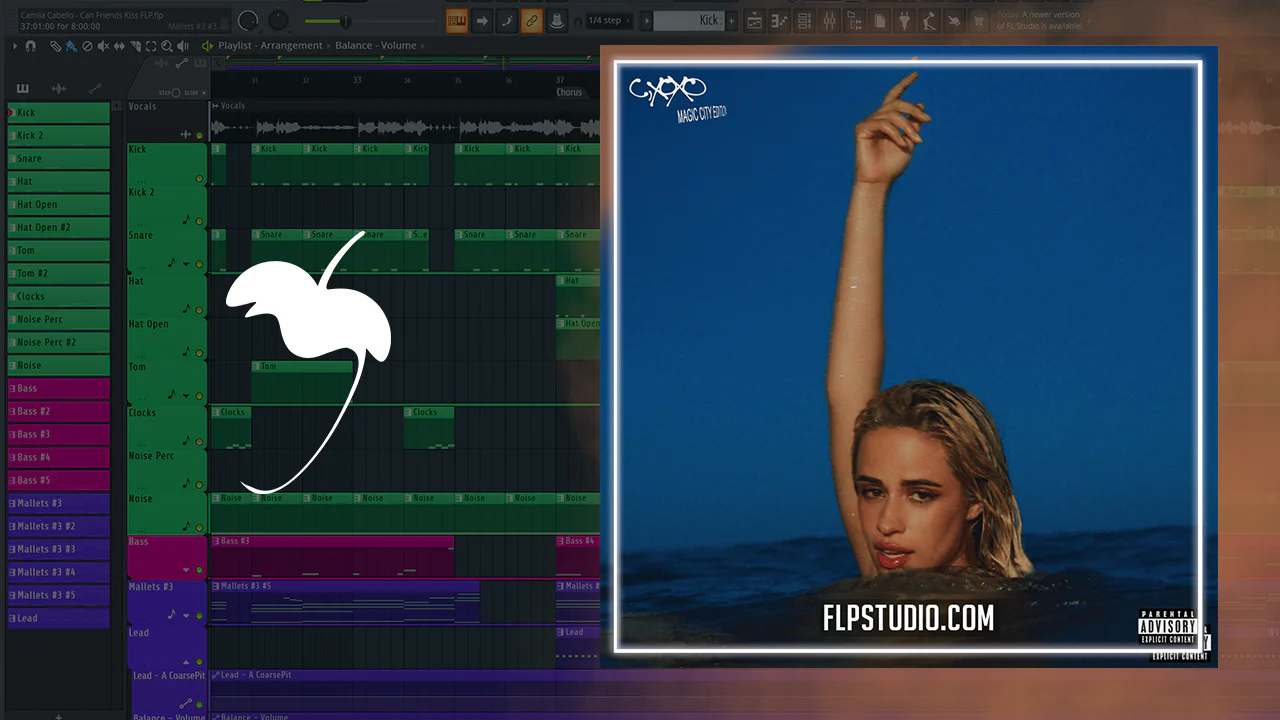Select the Playback speaker tool

pos(183,46)
